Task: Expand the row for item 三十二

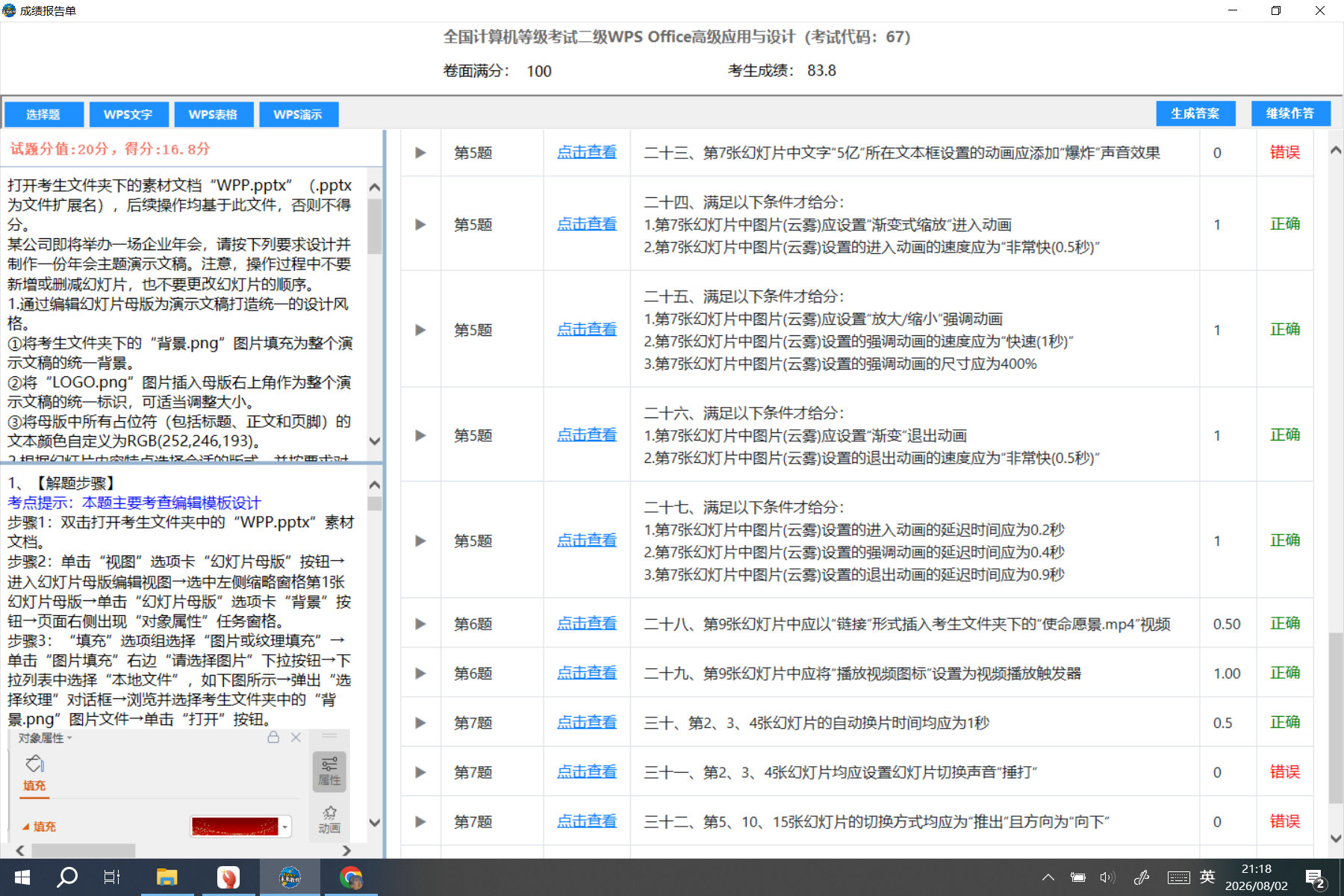Action: 420,821
